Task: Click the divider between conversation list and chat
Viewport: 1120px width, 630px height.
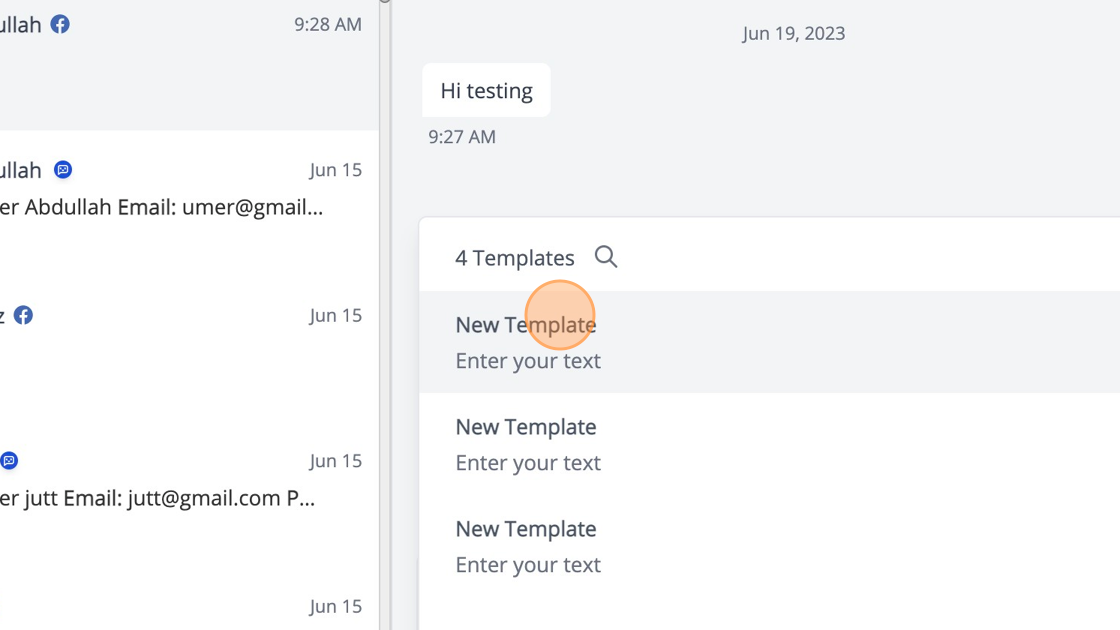Action: (385, 315)
